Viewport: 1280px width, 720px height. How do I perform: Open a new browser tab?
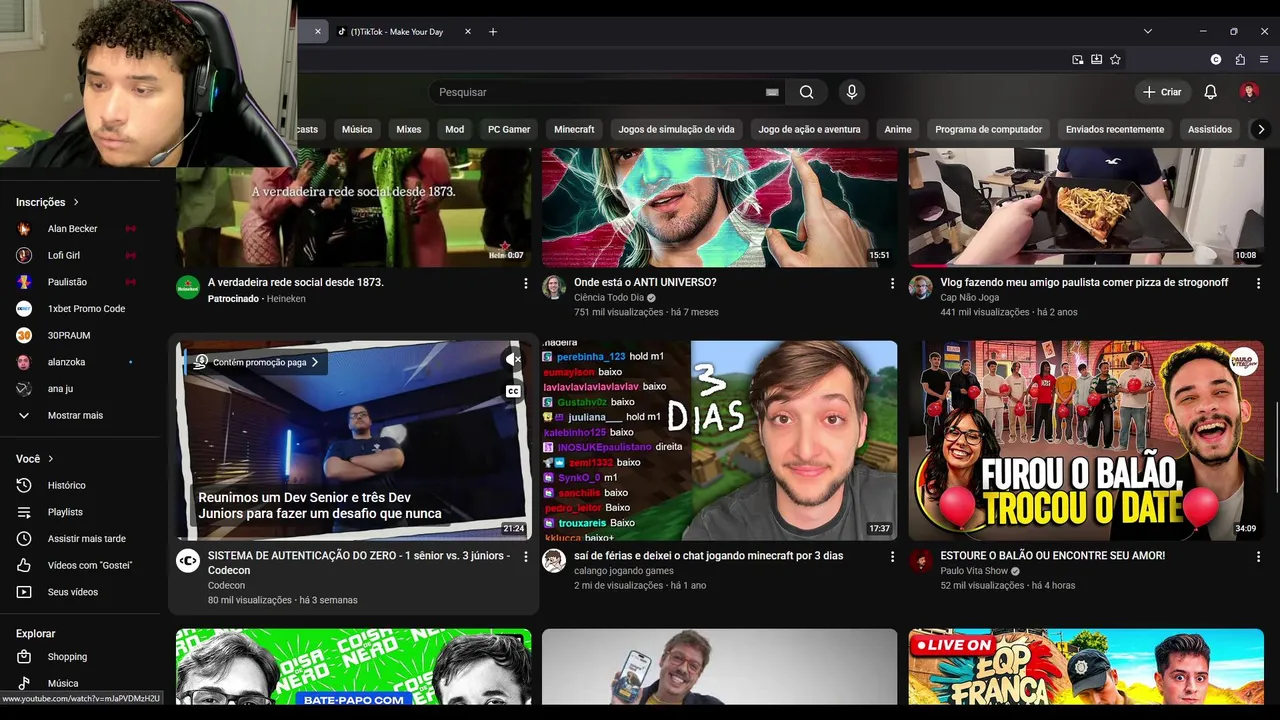tap(493, 32)
